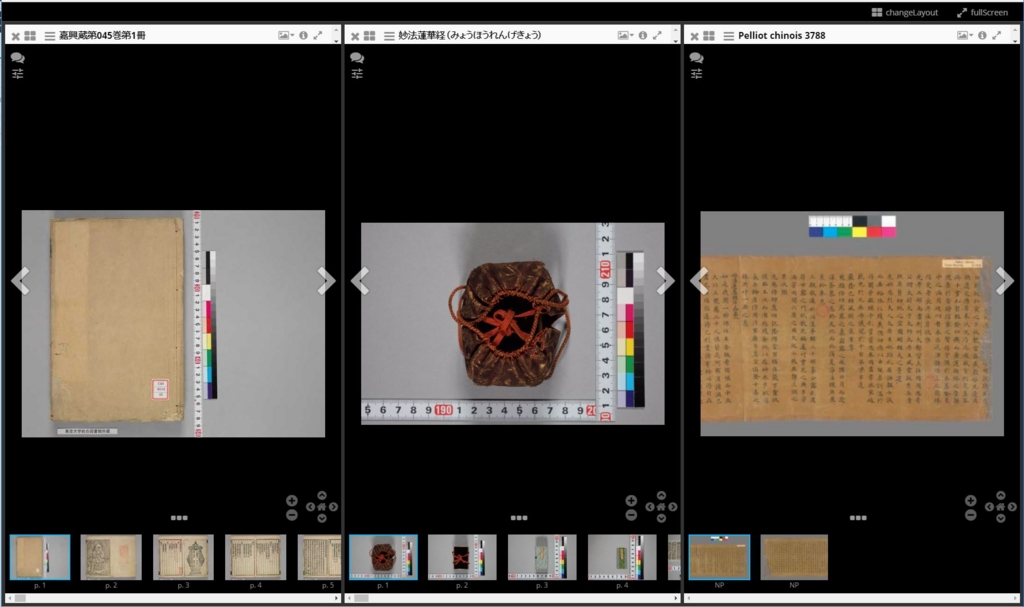1024x607 pixels.
Task: Toggle thumbnail strip three-dots handle in Pelliot window
Action: coord(858,517)
